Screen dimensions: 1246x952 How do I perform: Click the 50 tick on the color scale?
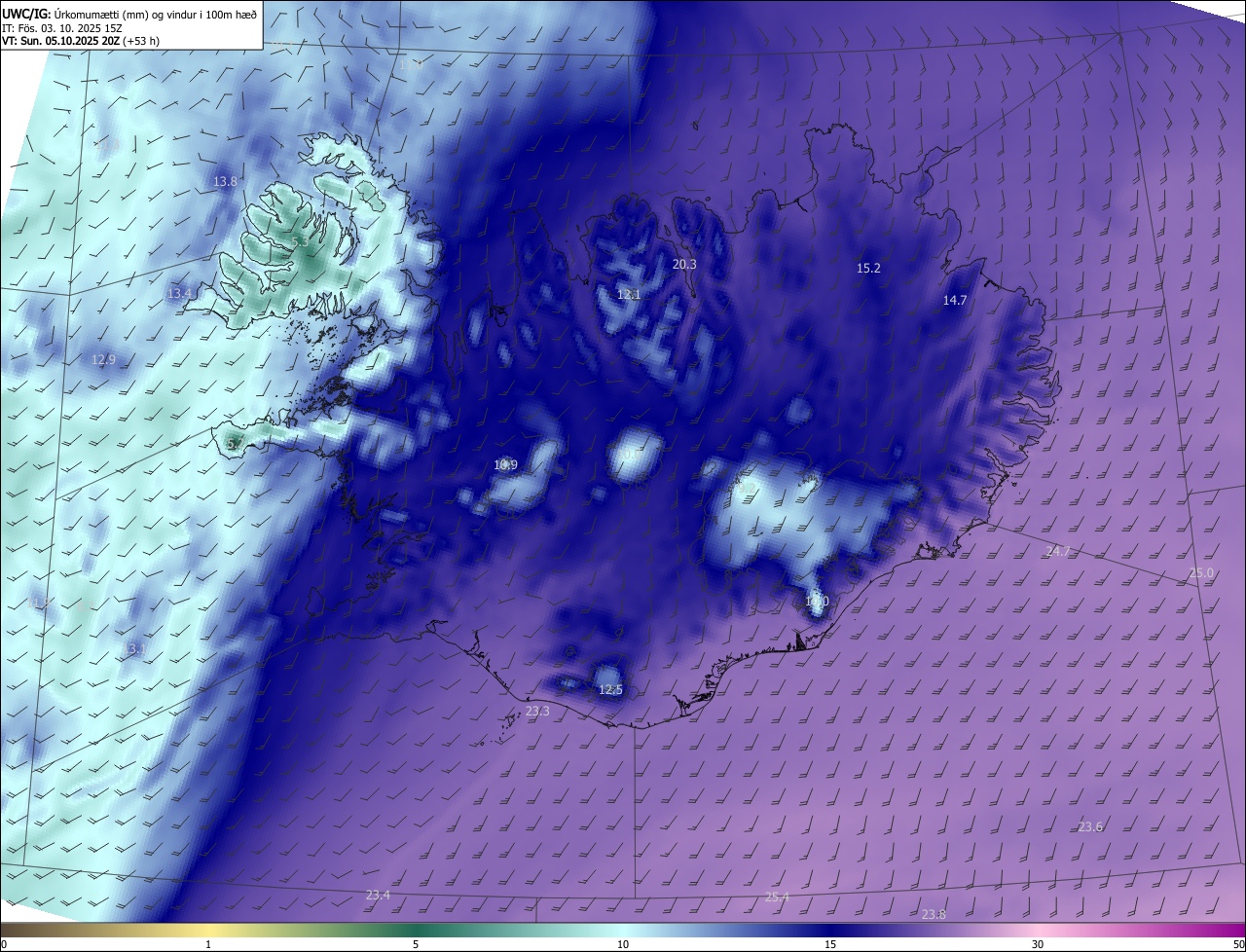(1238, 944)
